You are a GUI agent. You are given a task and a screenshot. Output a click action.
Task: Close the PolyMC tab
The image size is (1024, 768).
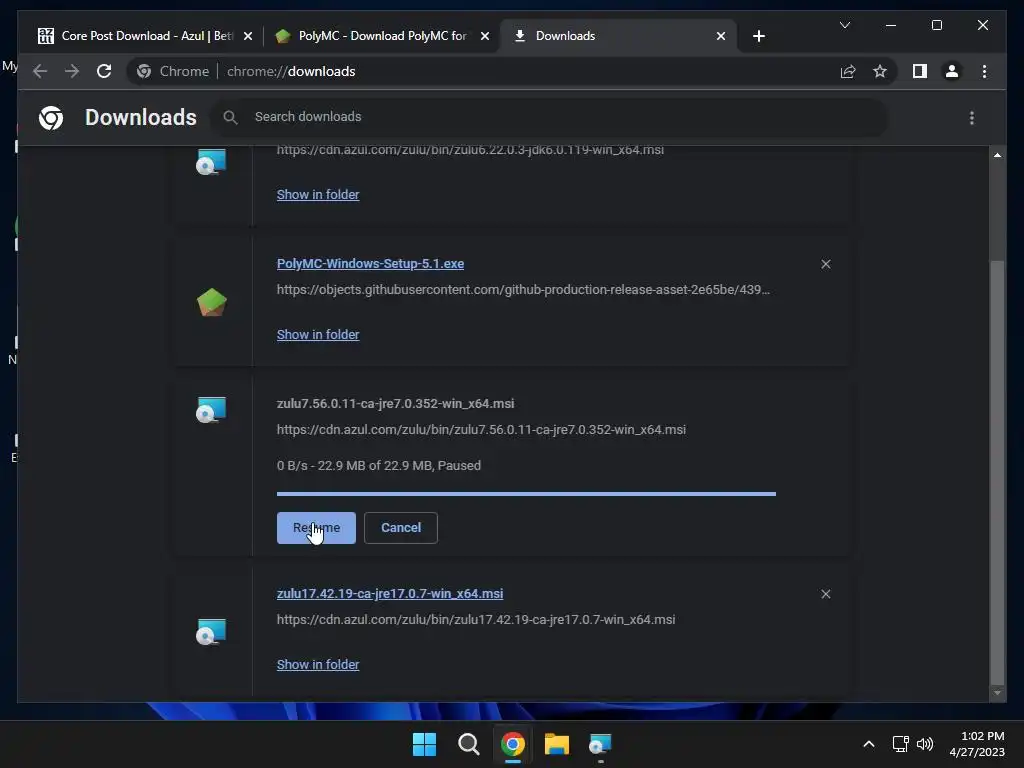click(x=485, y=36)
